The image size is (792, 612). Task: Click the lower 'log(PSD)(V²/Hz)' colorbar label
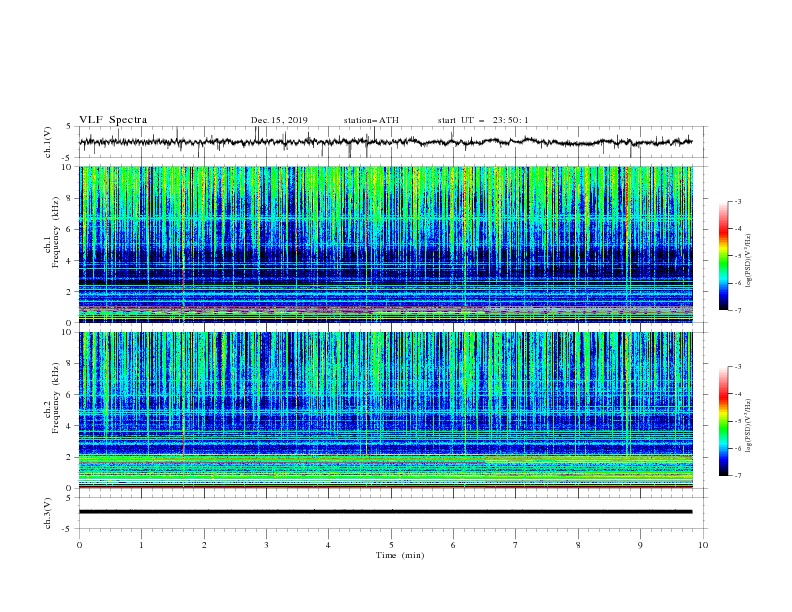tap(749, 426)
